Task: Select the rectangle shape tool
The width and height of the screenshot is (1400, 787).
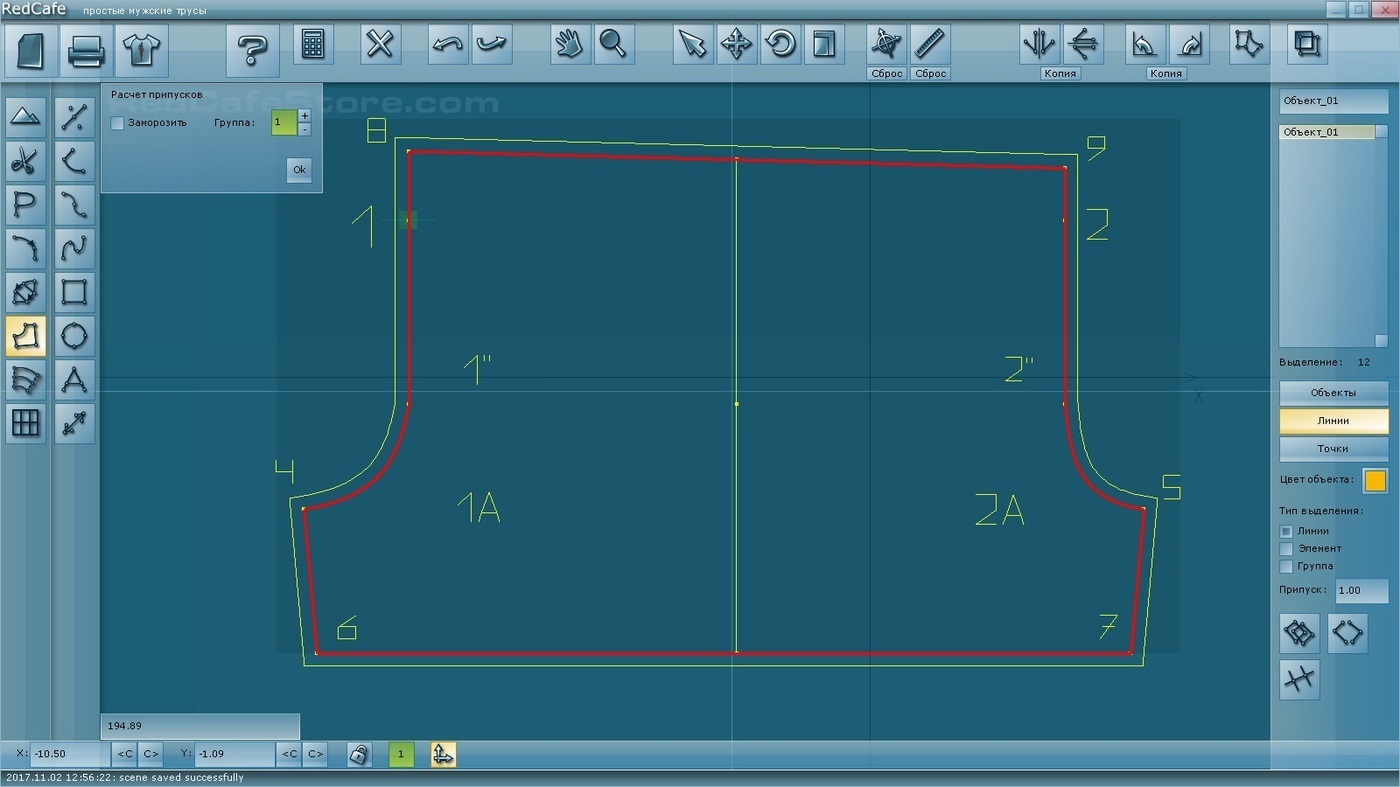Action: pos(74,292)
